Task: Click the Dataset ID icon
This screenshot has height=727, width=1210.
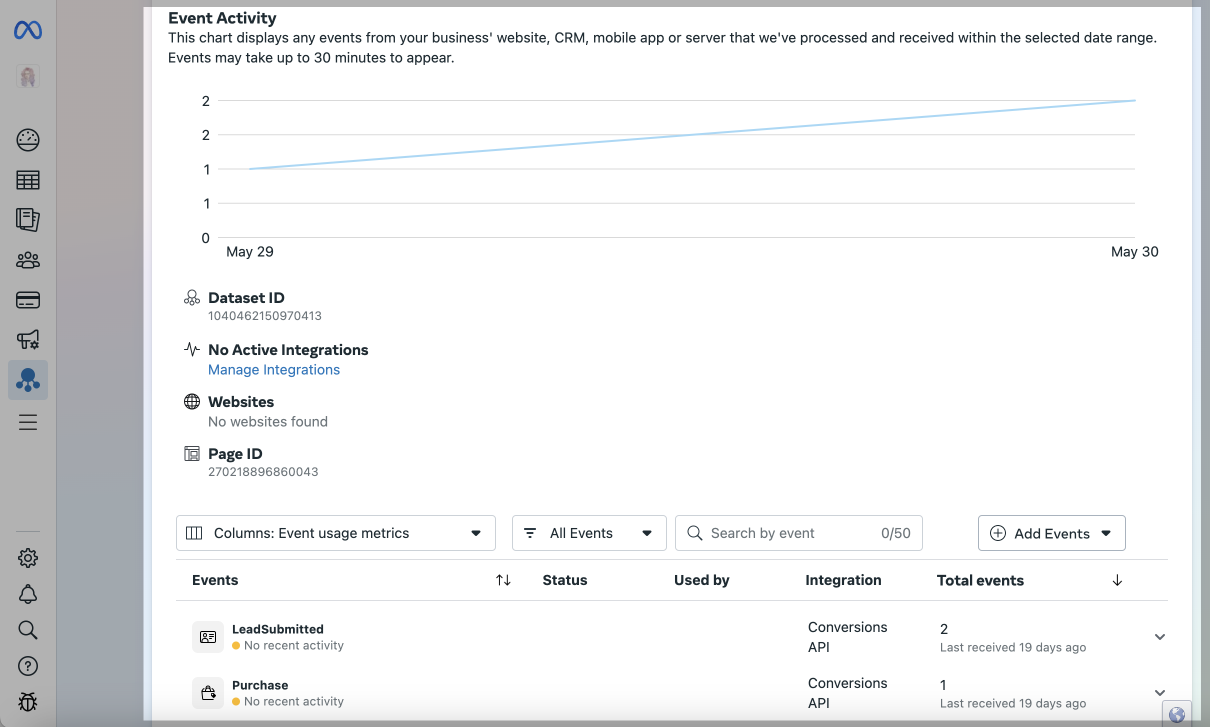Action: [192, 298]
